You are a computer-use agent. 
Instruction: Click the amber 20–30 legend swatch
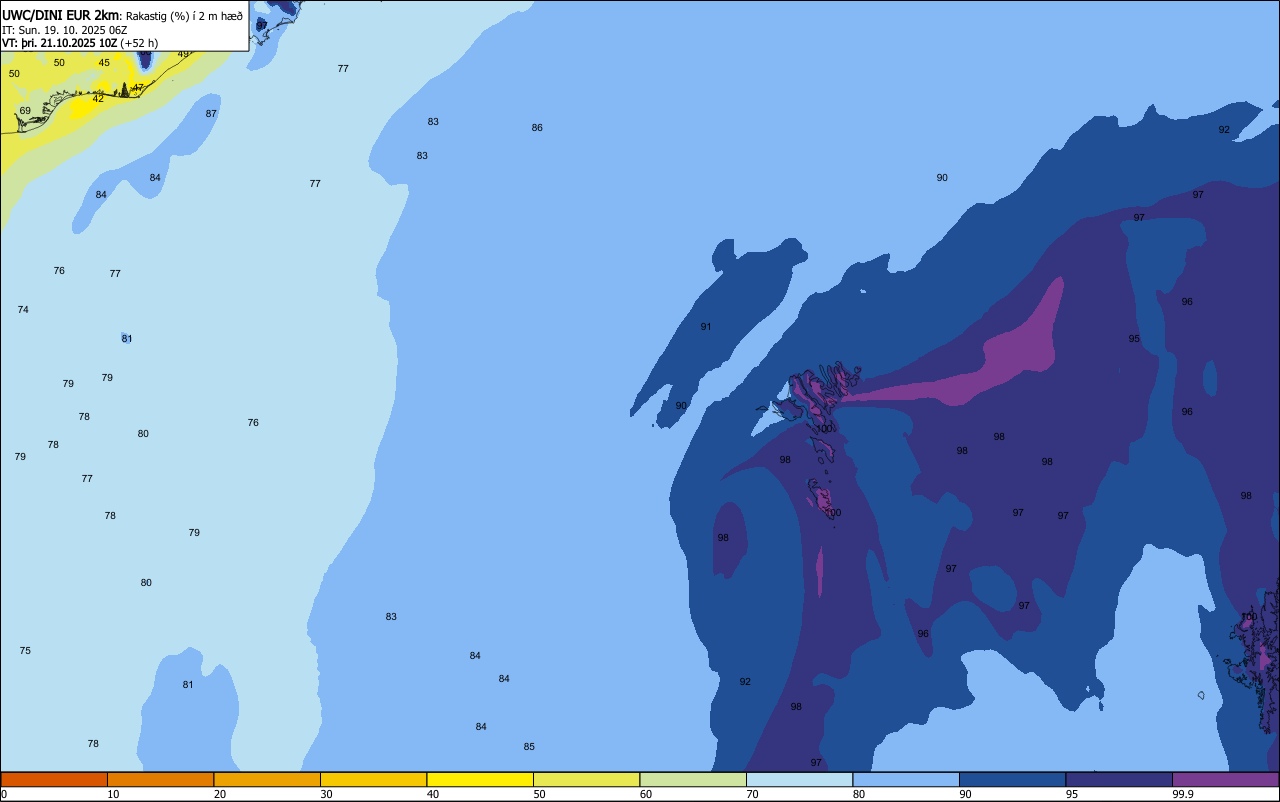click(267, 779)
